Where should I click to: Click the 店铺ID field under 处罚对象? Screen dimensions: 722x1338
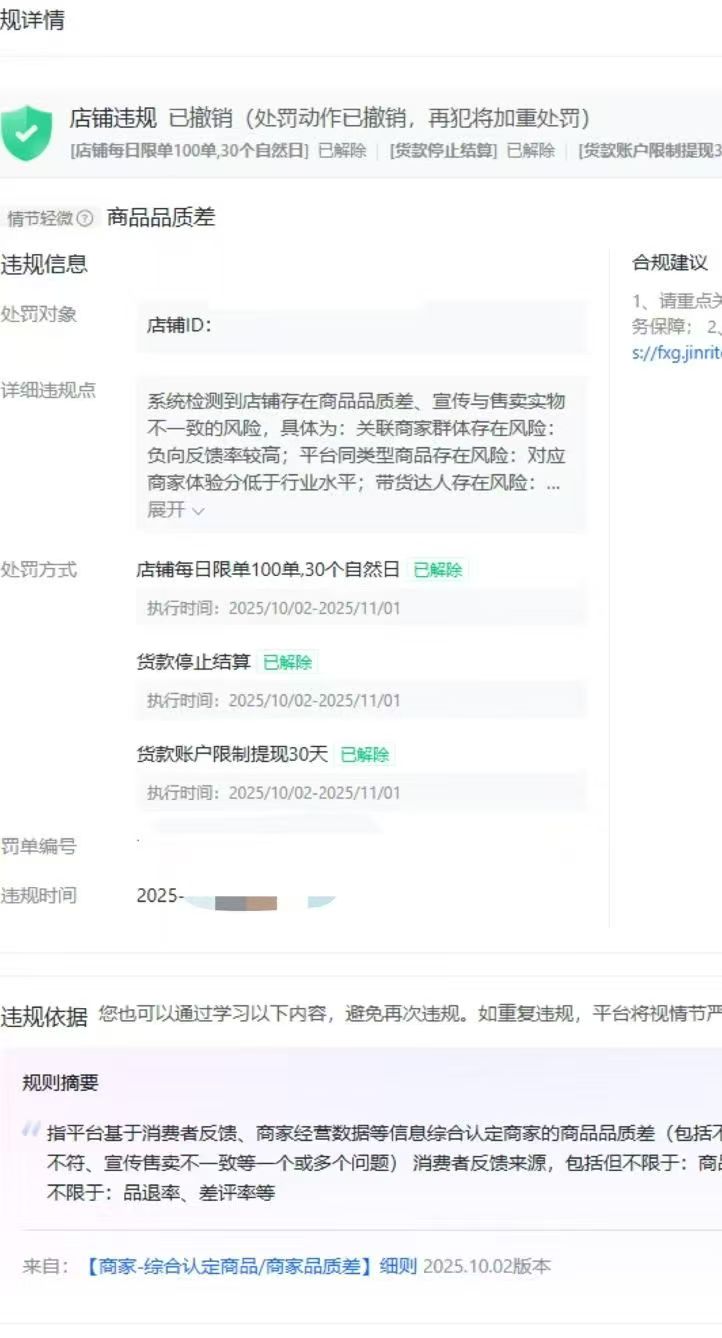tap(360, 325)
